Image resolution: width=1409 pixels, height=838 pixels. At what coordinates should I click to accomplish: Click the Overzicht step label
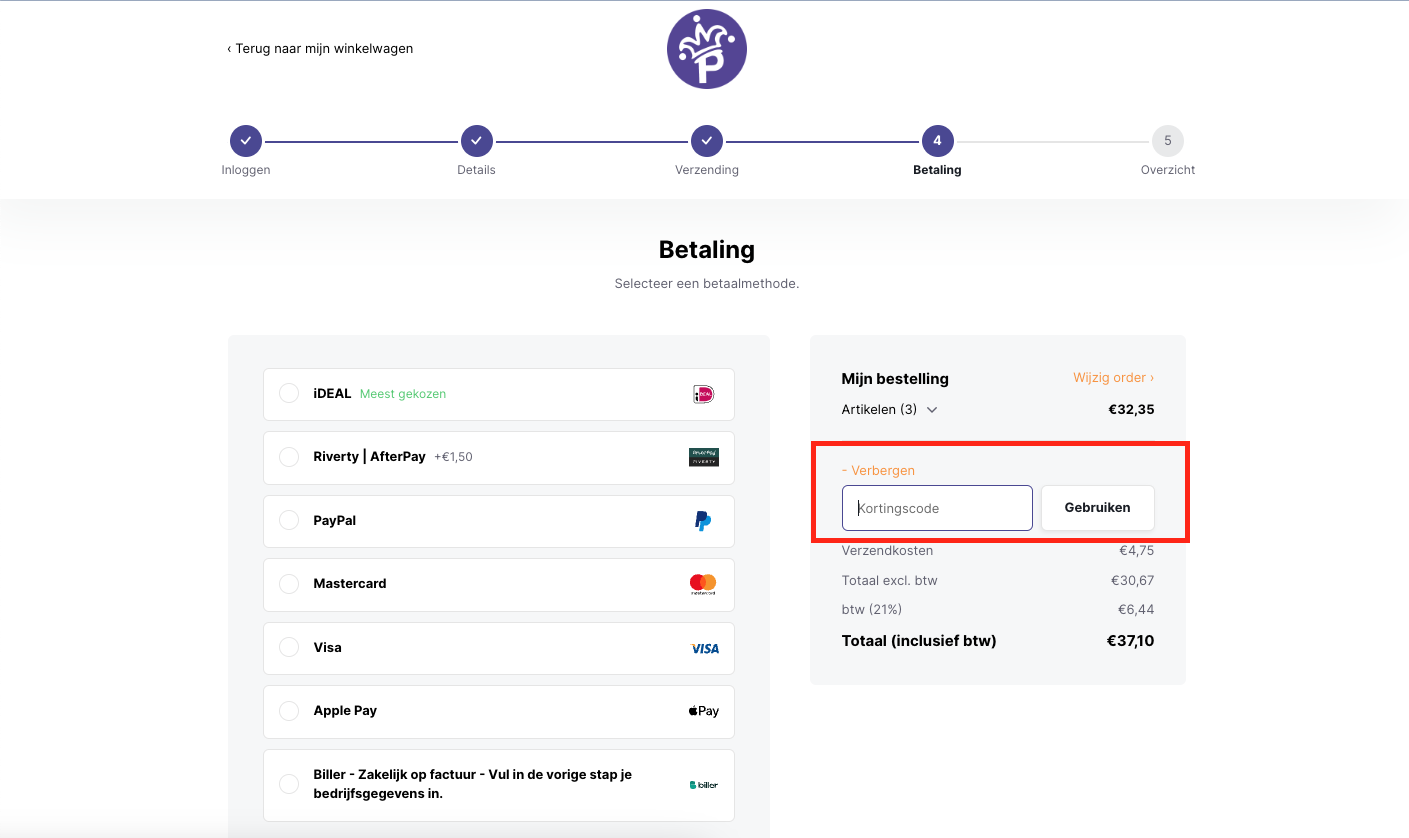click(x=1168, y=170)
